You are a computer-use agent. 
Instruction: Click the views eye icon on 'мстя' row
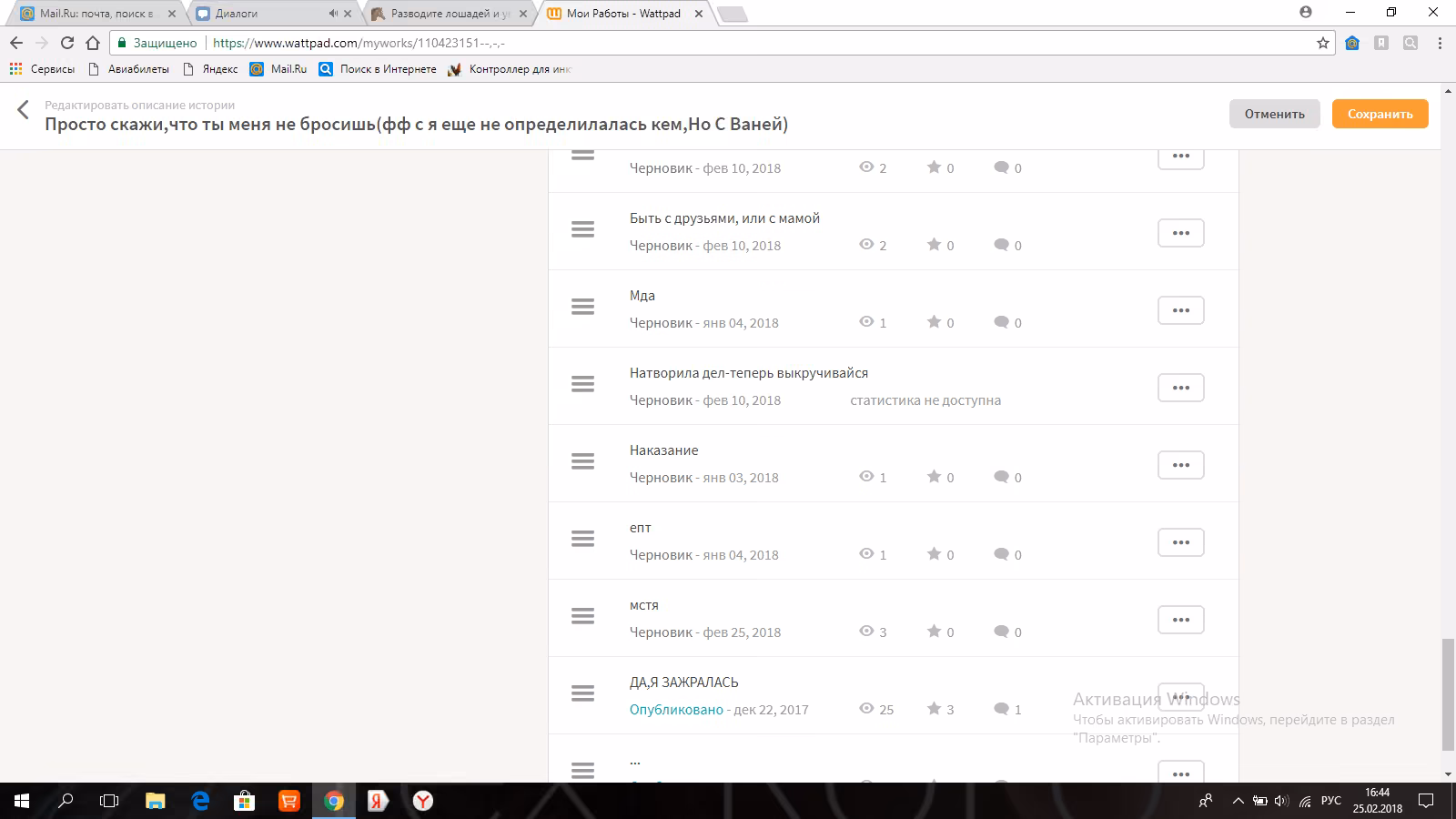[866, 631]
